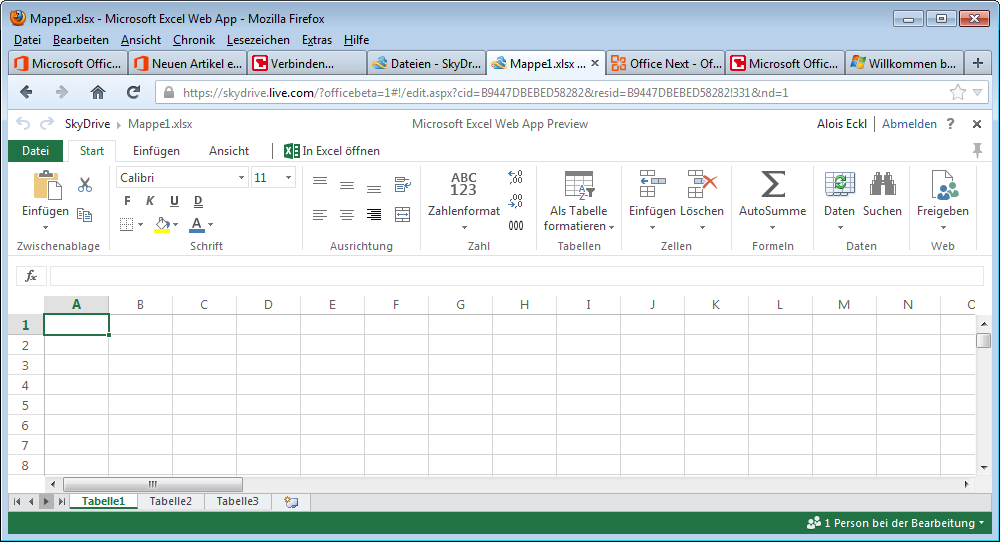Image resolution: width=1000 pixels, height=542 pixels.
Task: Redo the last action arrow
Action: pyautogui.click(x=47, y=124)
